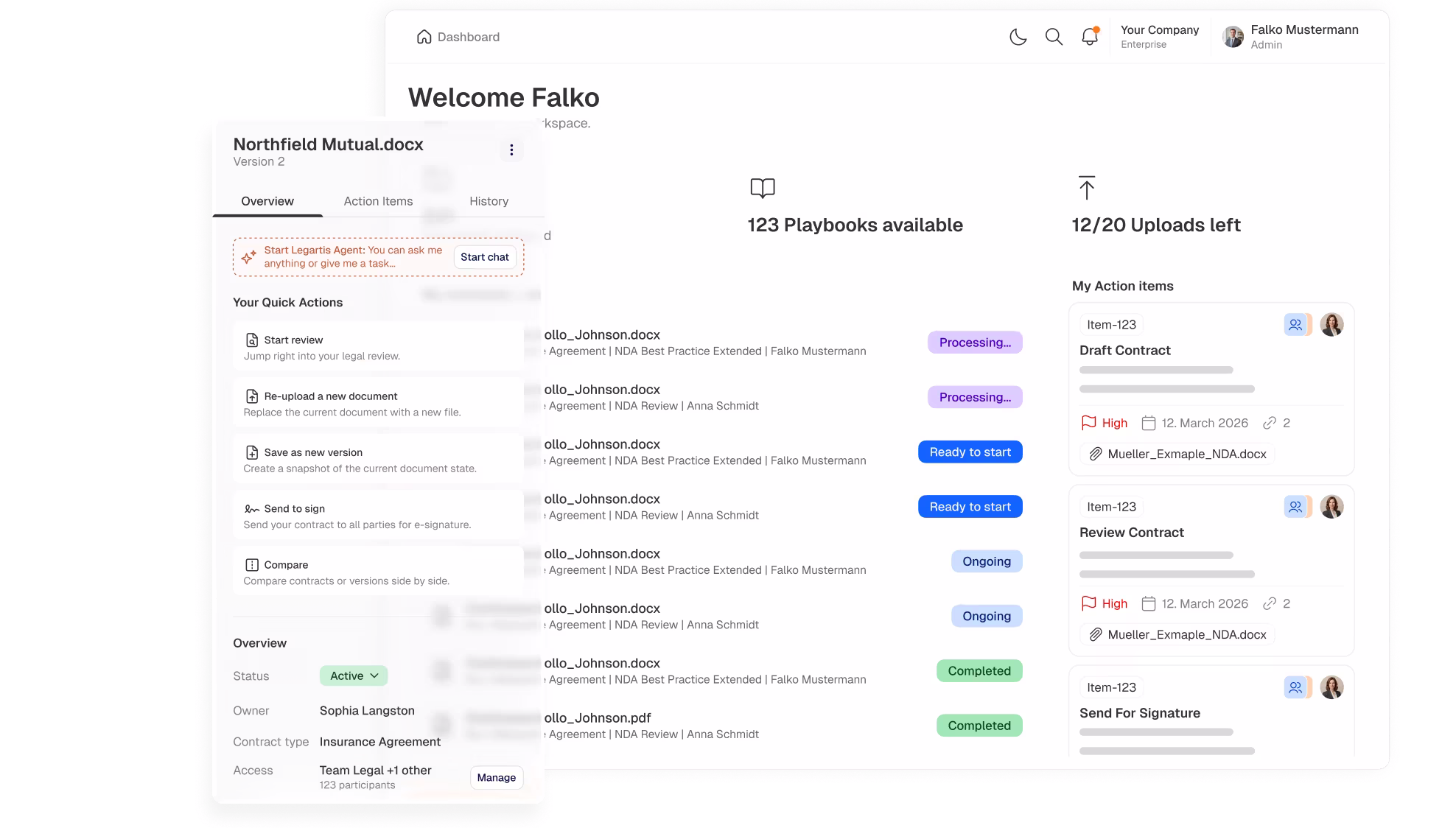The width and height of the screenshot is (1456, 828).
Task: Click the Uploads arrow icon
Action: point(1086,188)
